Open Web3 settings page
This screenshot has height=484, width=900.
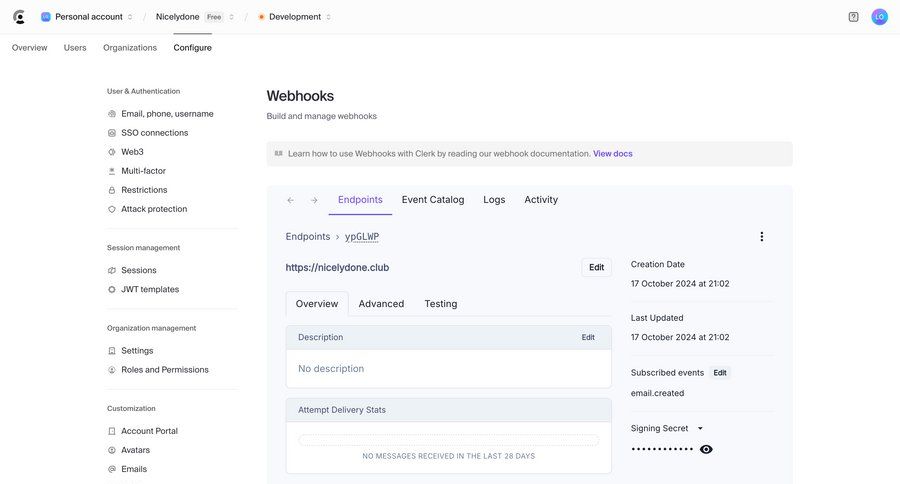coord(132,152)
